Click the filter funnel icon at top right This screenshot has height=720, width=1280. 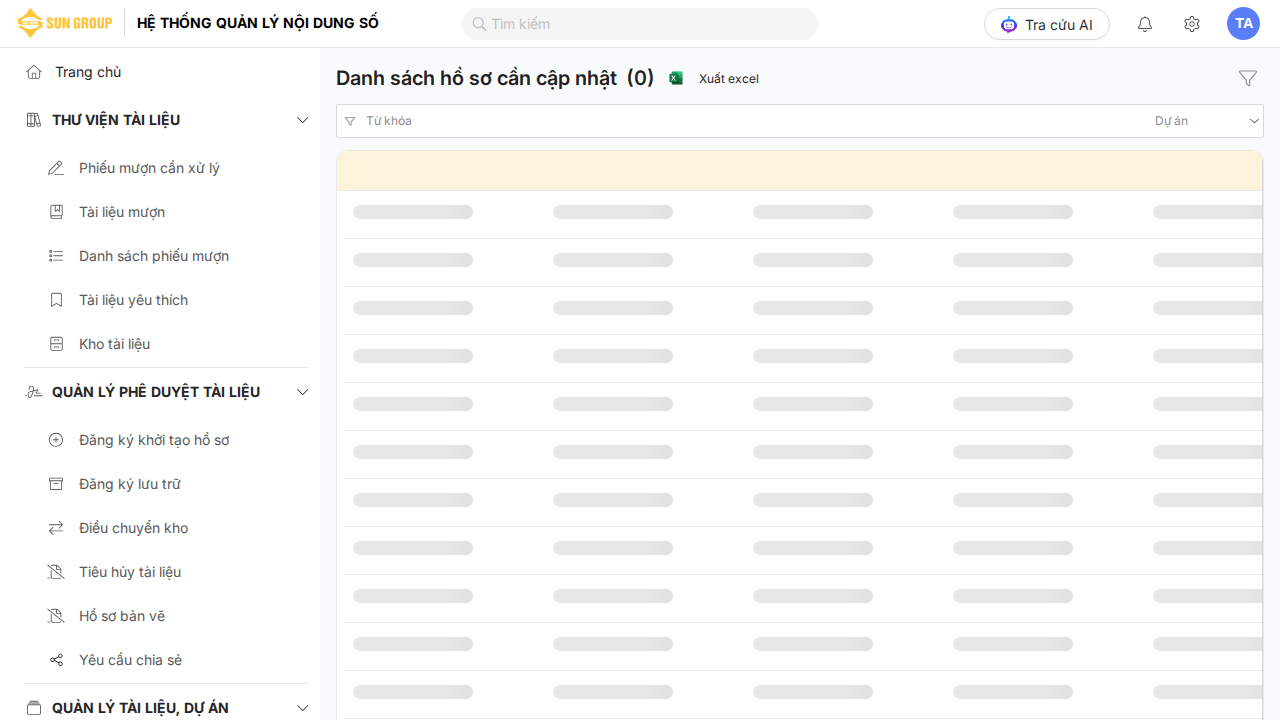(1247, 78)
